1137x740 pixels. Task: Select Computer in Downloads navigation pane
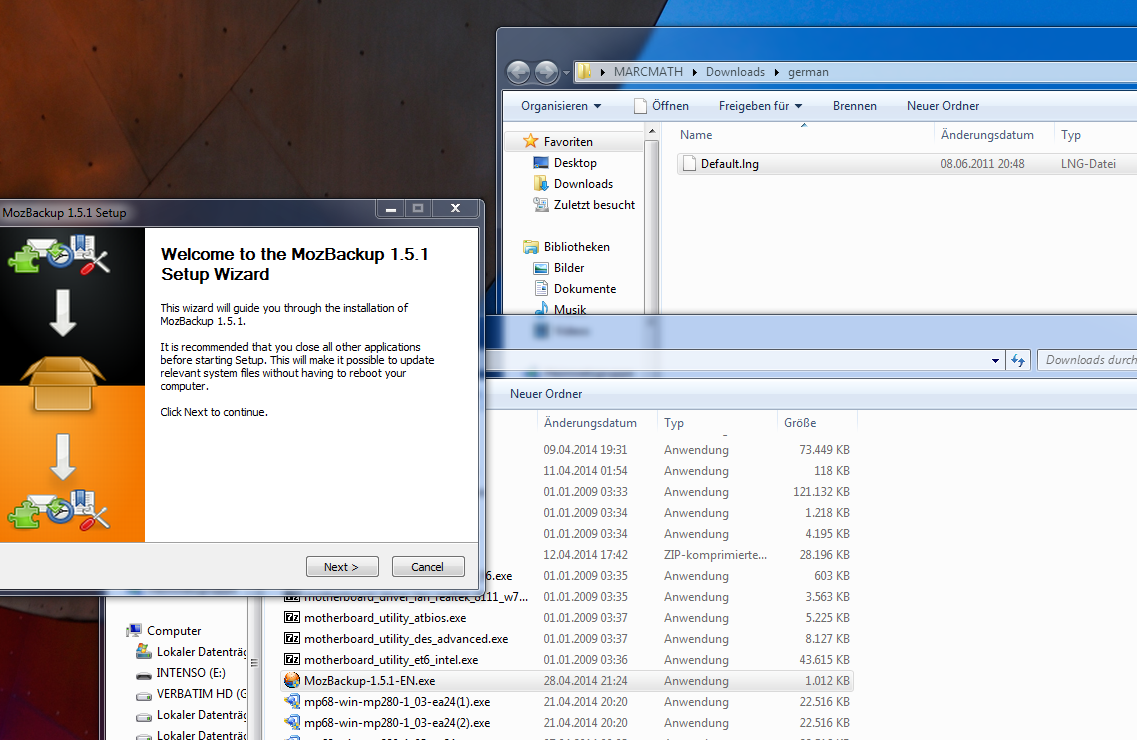click(x=174, y=631)
